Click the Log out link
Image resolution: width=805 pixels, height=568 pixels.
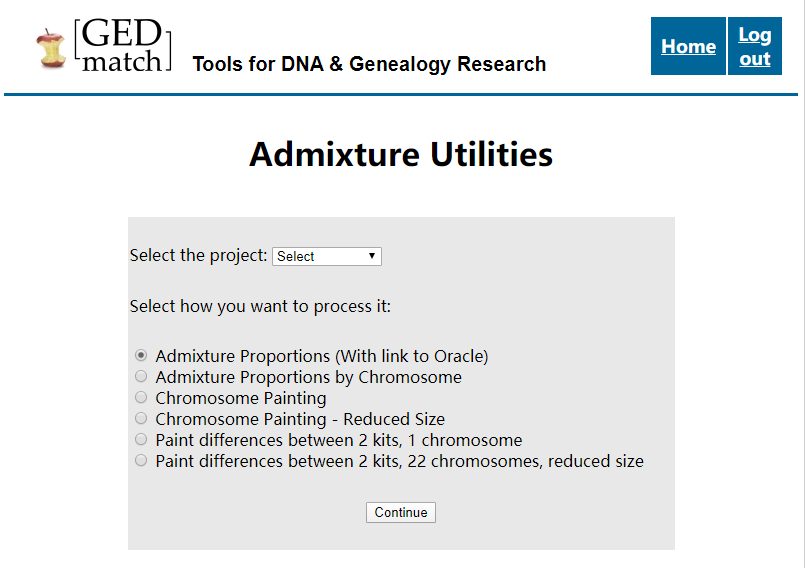(755, 46)
